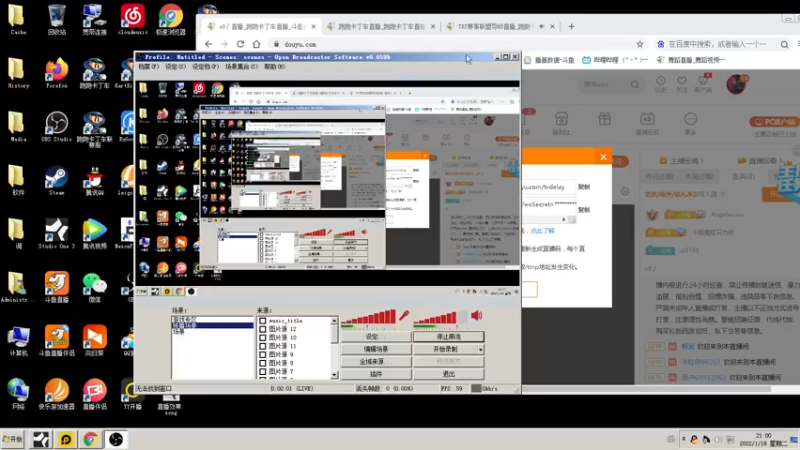Open the 历史 history icon on Douyu
800x450 pixels.
(x=661, y=84)
